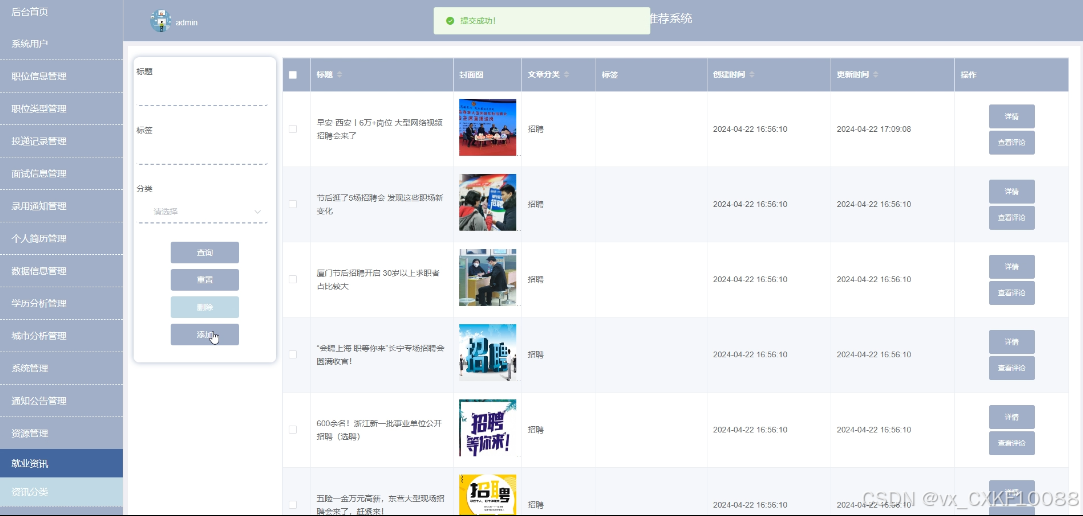Check the row for 早安 西安 article

pos(293,129)
